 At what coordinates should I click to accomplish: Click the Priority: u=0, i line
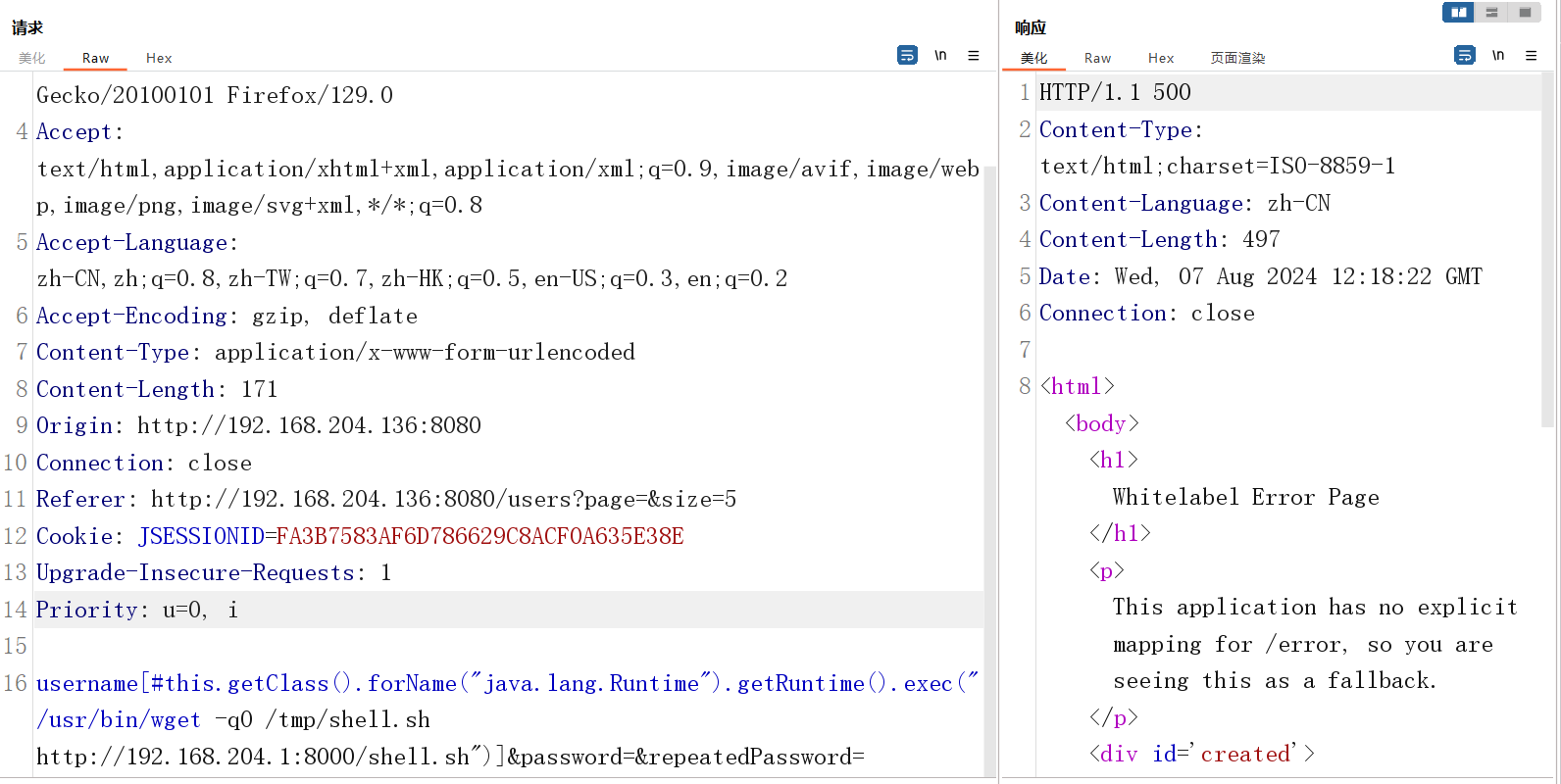[x=137, y=610]
